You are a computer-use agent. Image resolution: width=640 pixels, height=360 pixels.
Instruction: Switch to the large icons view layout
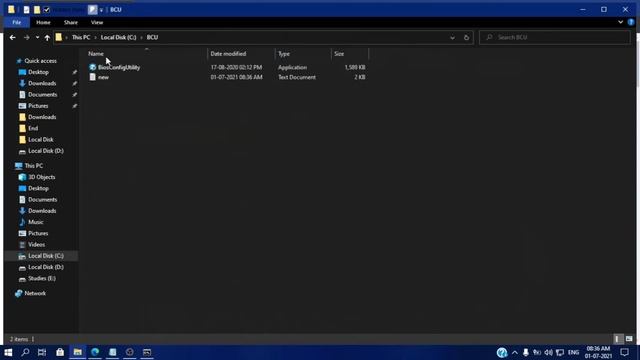coord(629,339)
